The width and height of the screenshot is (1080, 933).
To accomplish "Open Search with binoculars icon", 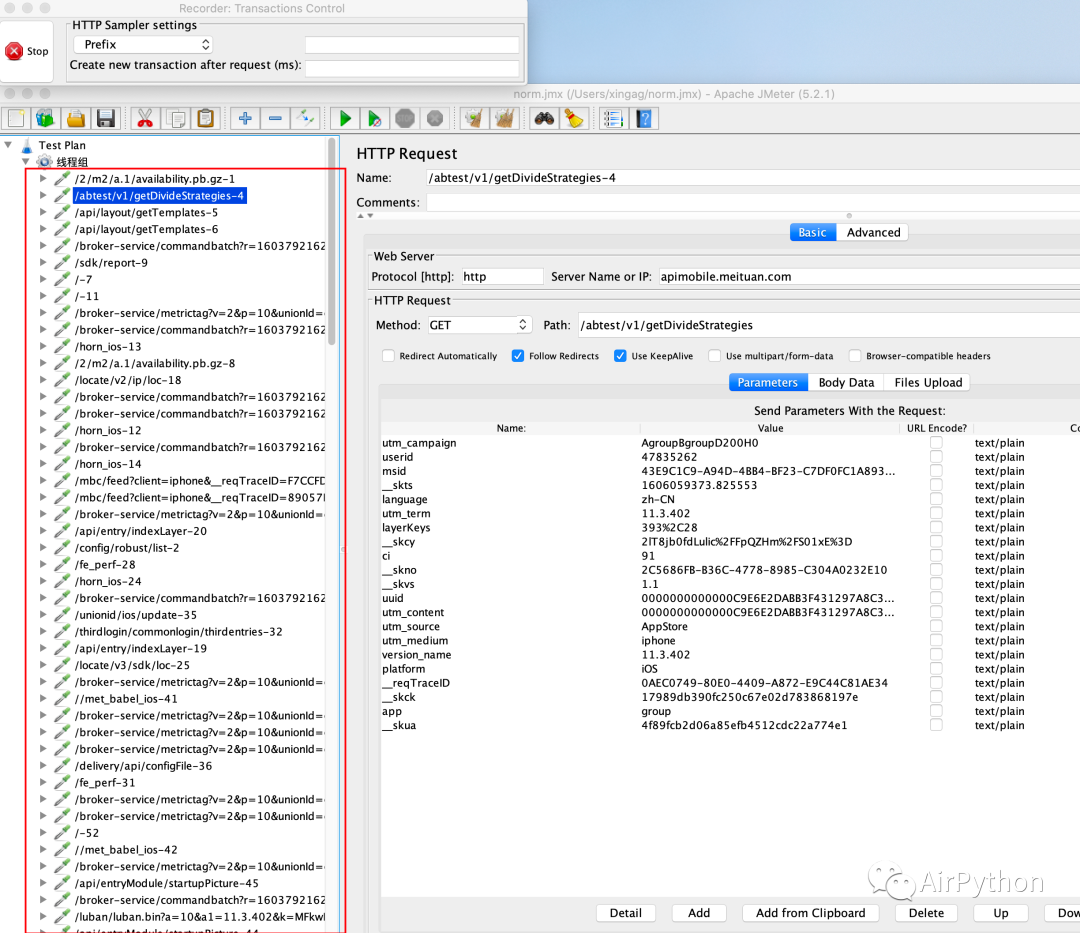I will [x=544, y=118].
